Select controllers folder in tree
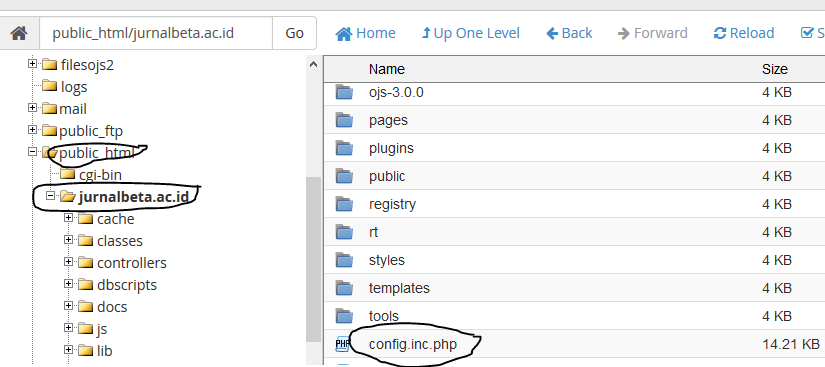 pos(132,263)
